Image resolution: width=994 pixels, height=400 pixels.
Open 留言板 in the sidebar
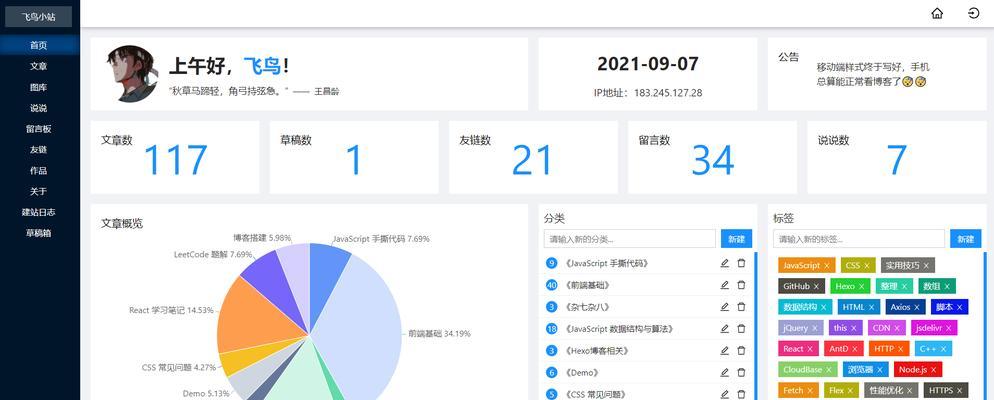(x=39, y=129)
